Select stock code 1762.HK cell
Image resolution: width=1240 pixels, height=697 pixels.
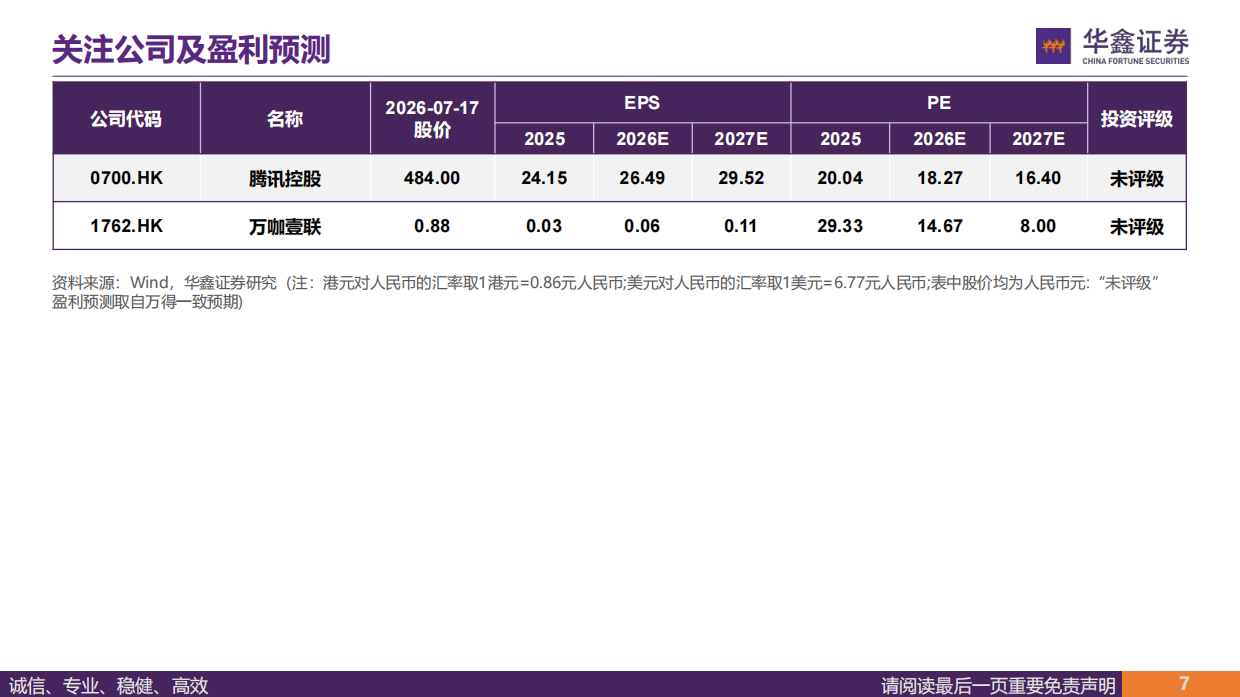126,226
